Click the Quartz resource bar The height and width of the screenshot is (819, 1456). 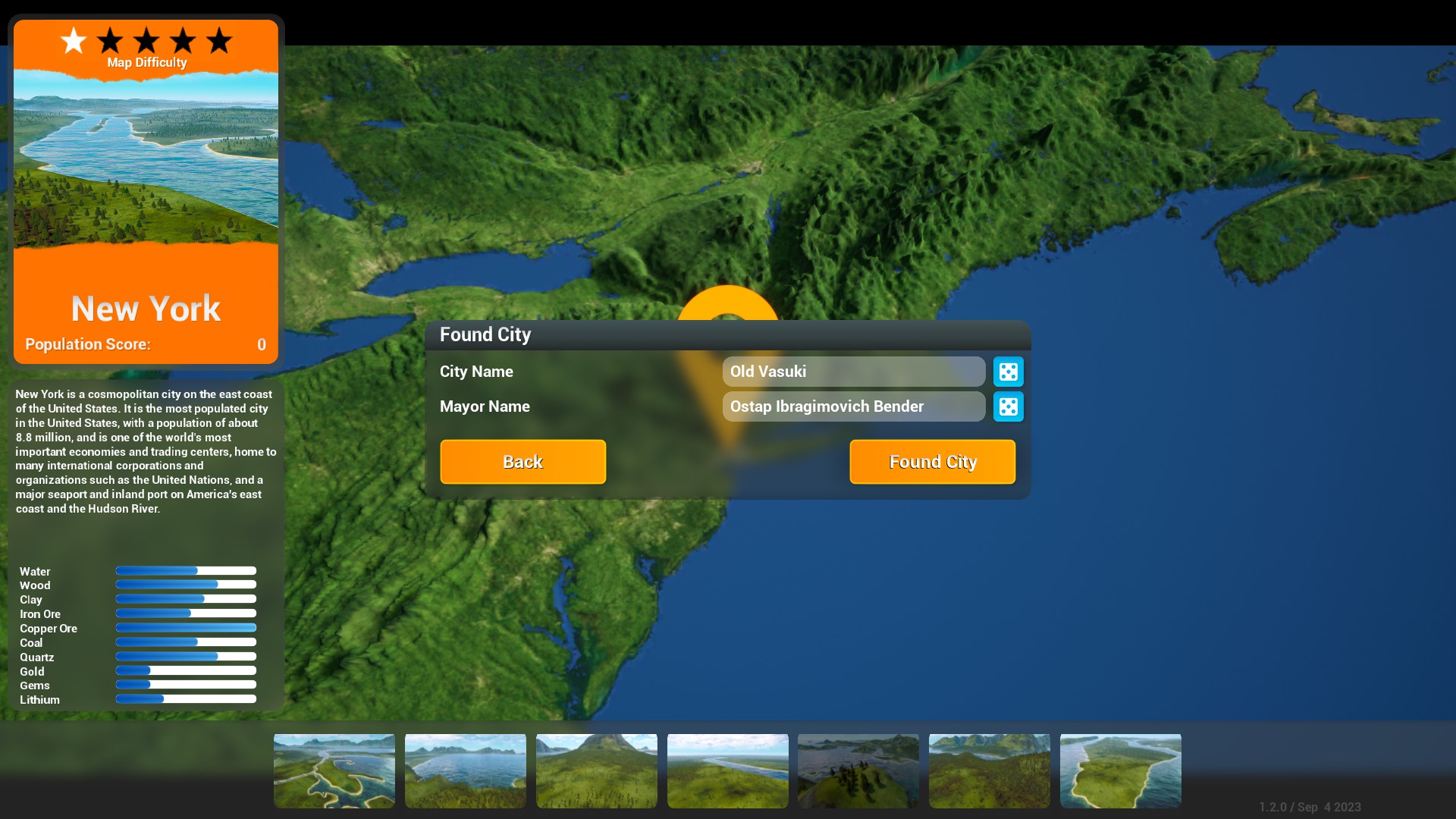186,656
